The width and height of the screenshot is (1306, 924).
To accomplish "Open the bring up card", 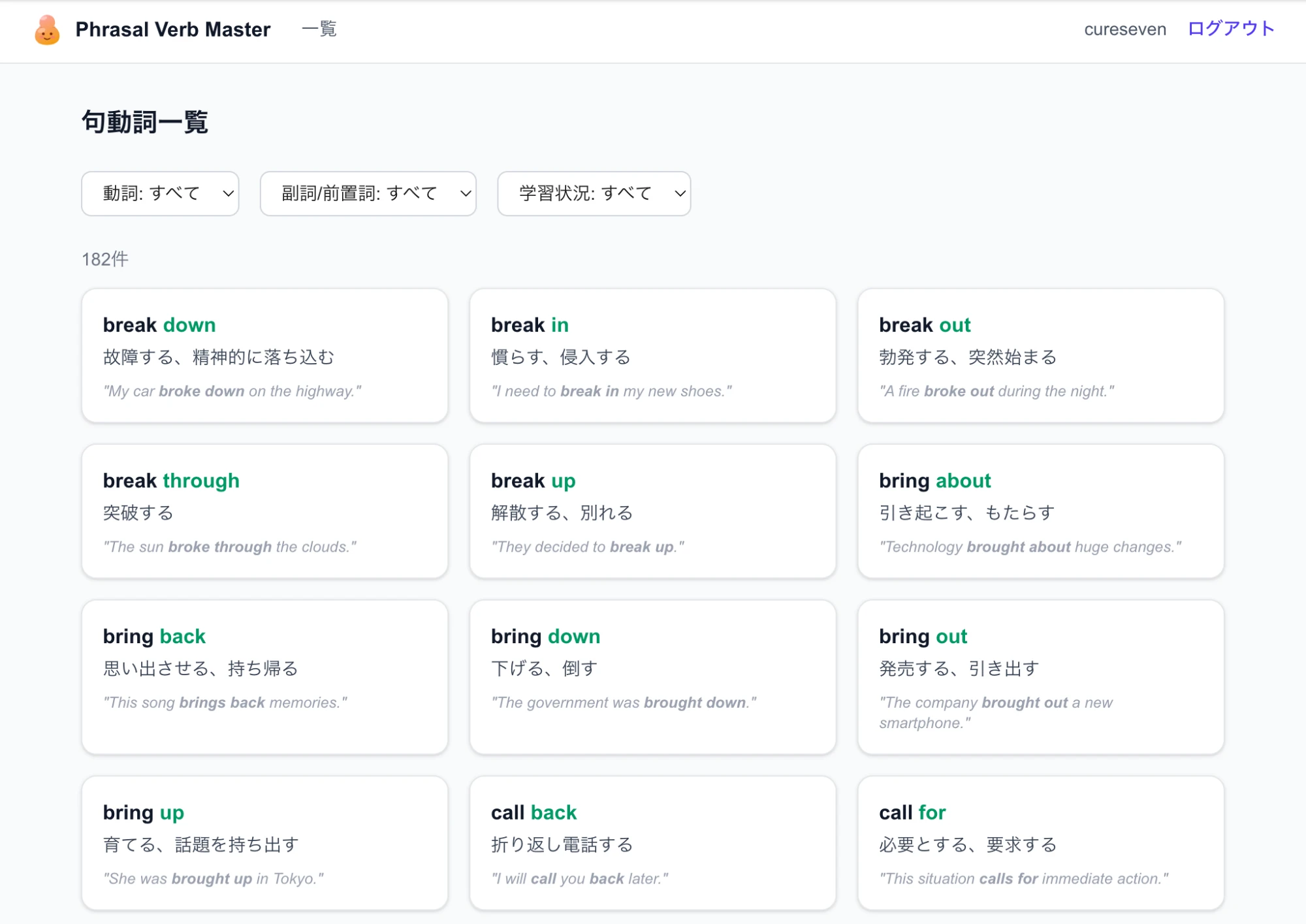I will pos(264,843).
